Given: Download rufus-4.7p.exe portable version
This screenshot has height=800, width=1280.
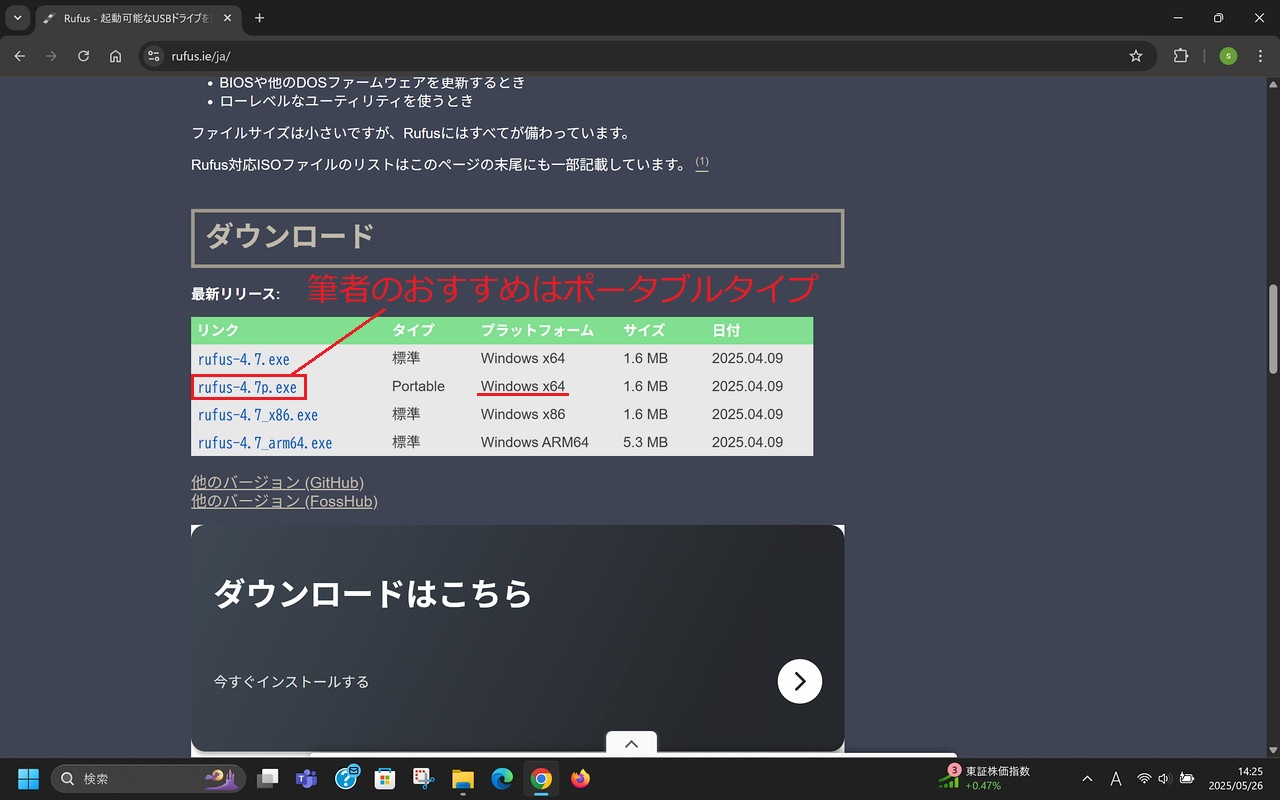Looking at the screenshot, I should tap(248, 387).
